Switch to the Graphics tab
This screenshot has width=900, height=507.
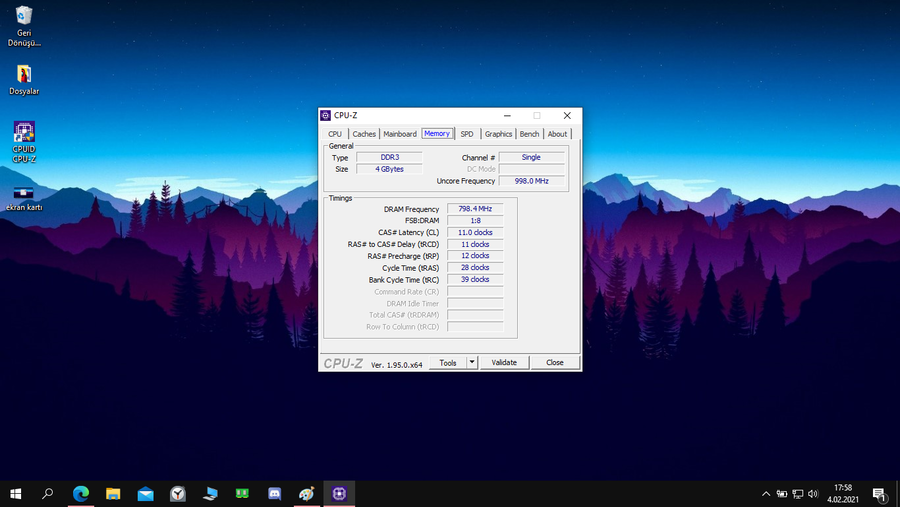tap(498, 134)
